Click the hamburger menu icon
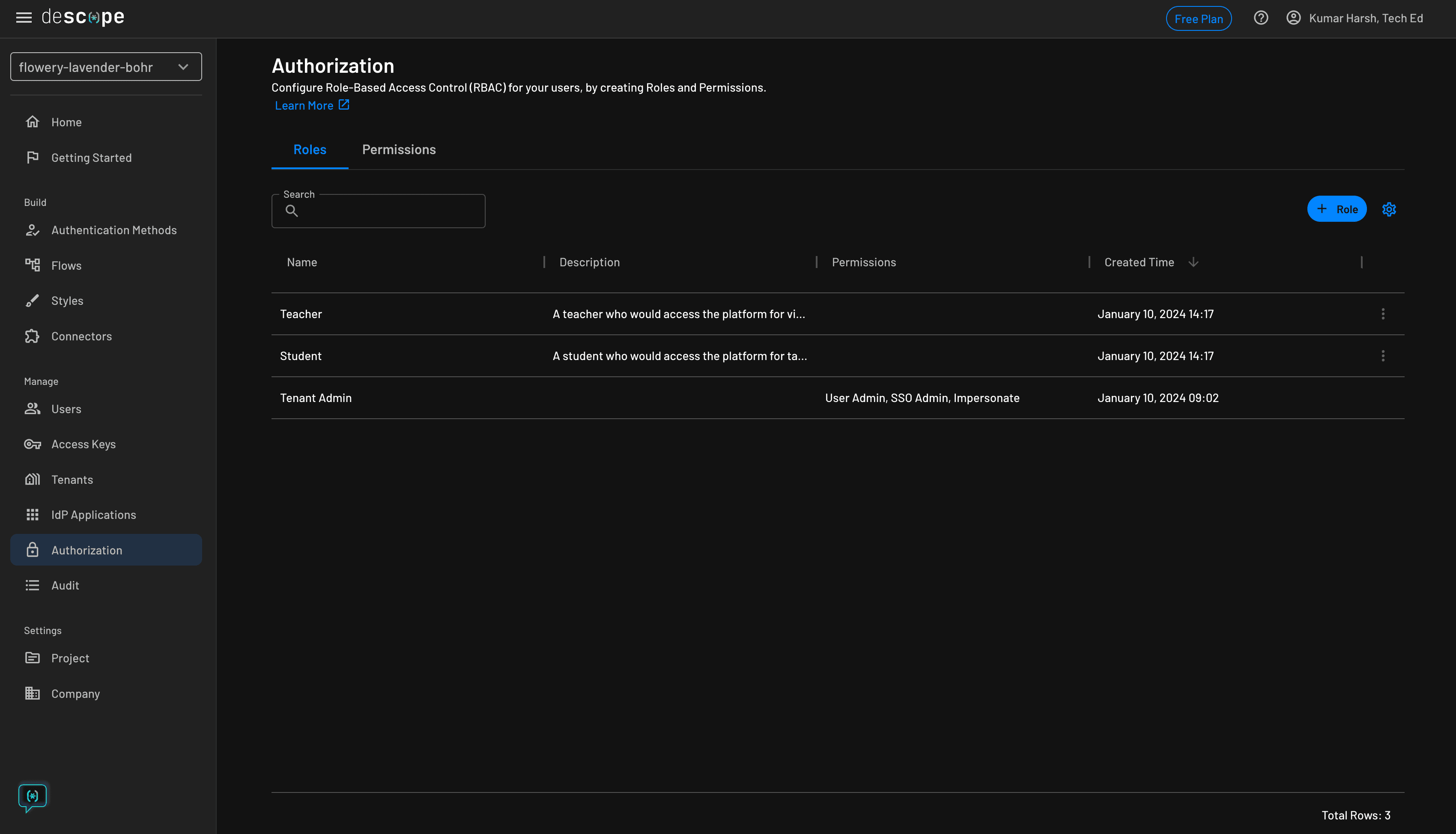 click(x=24, y=18)
